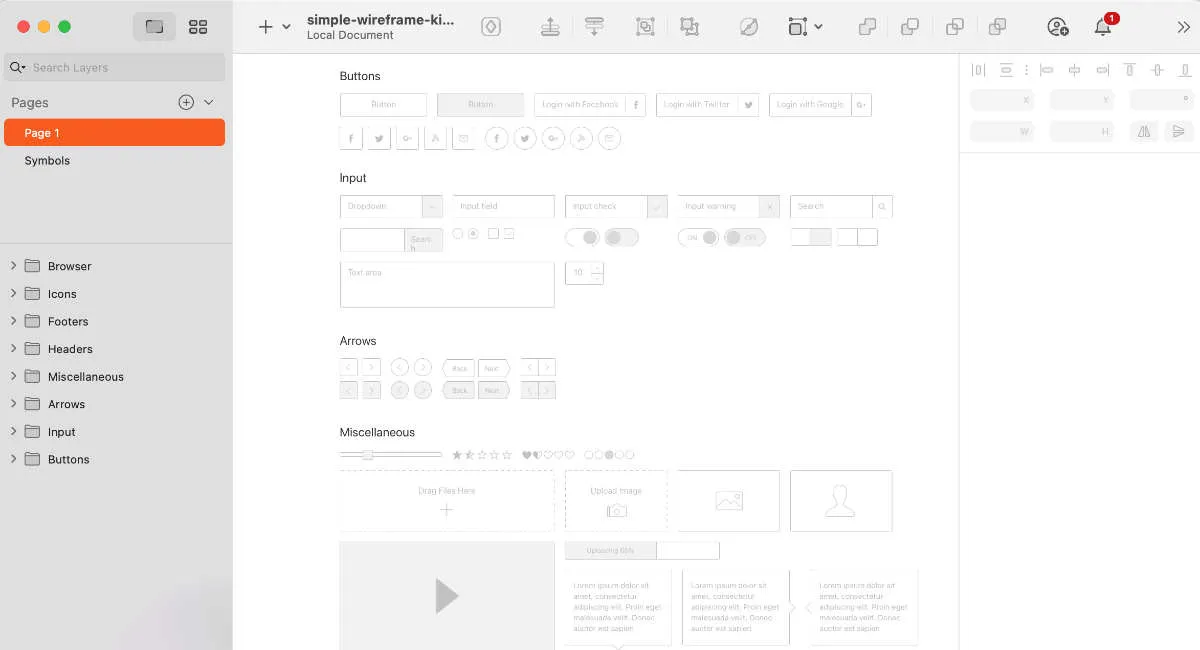Click the unselected radio button on canvas
Viewport: 1200px width, 650px height.
[x=457, y=233]
